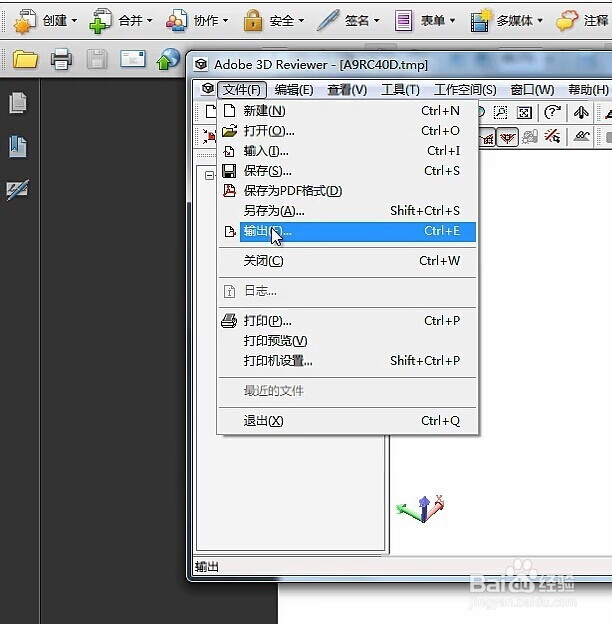Open the Bookmarks panel icon in Acrobat sidebar
This screenshot has height=624, width=612.
(18, 146)
